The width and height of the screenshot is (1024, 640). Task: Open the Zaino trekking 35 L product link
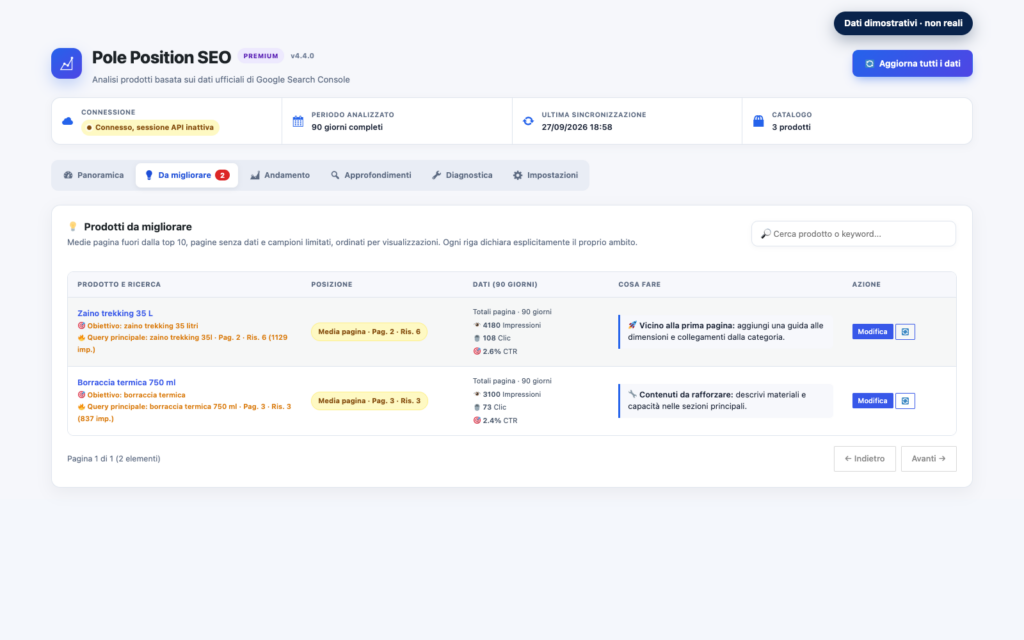tap(115, 313)
